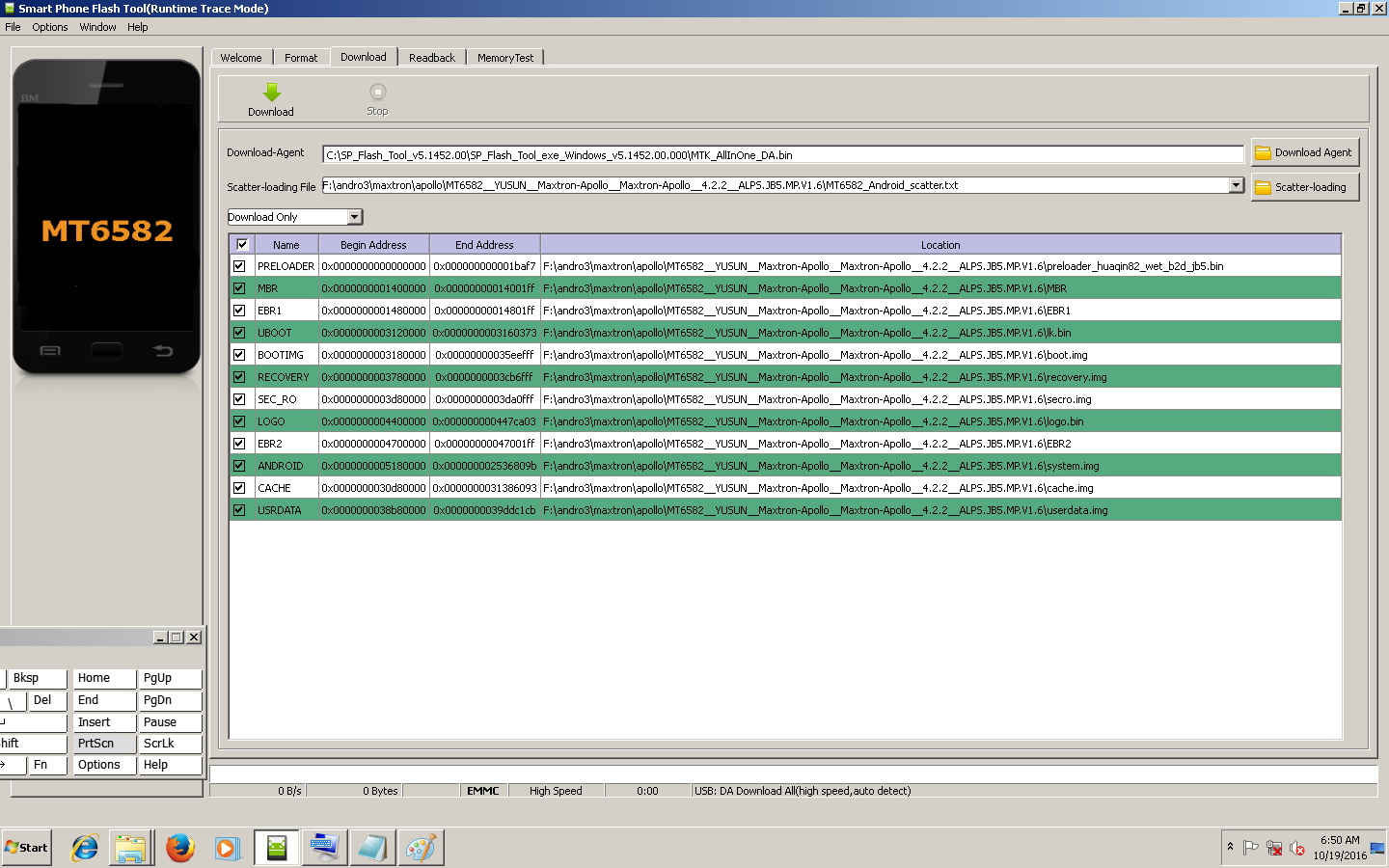This screenshot has height=868, width=1389.
Task: Click the End Address column header
Action: tap(484, 245)
